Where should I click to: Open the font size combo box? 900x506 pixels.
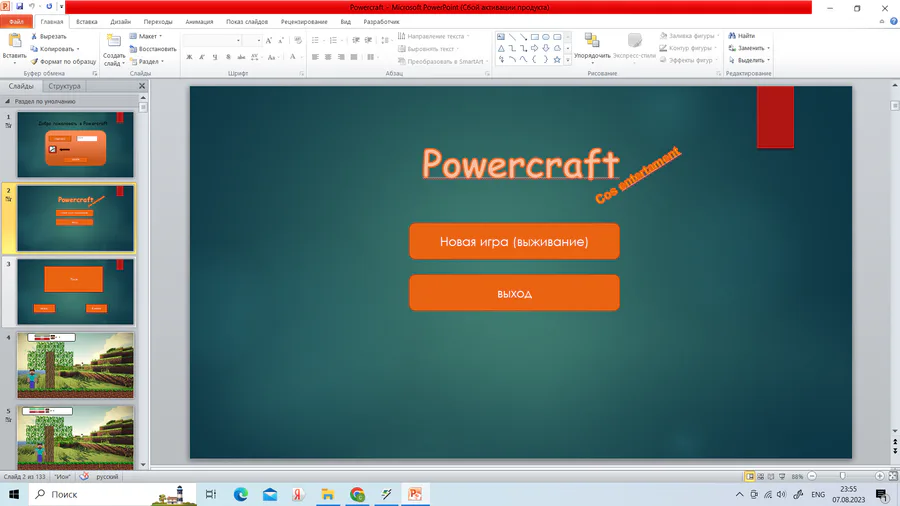(x=251, y=40)
